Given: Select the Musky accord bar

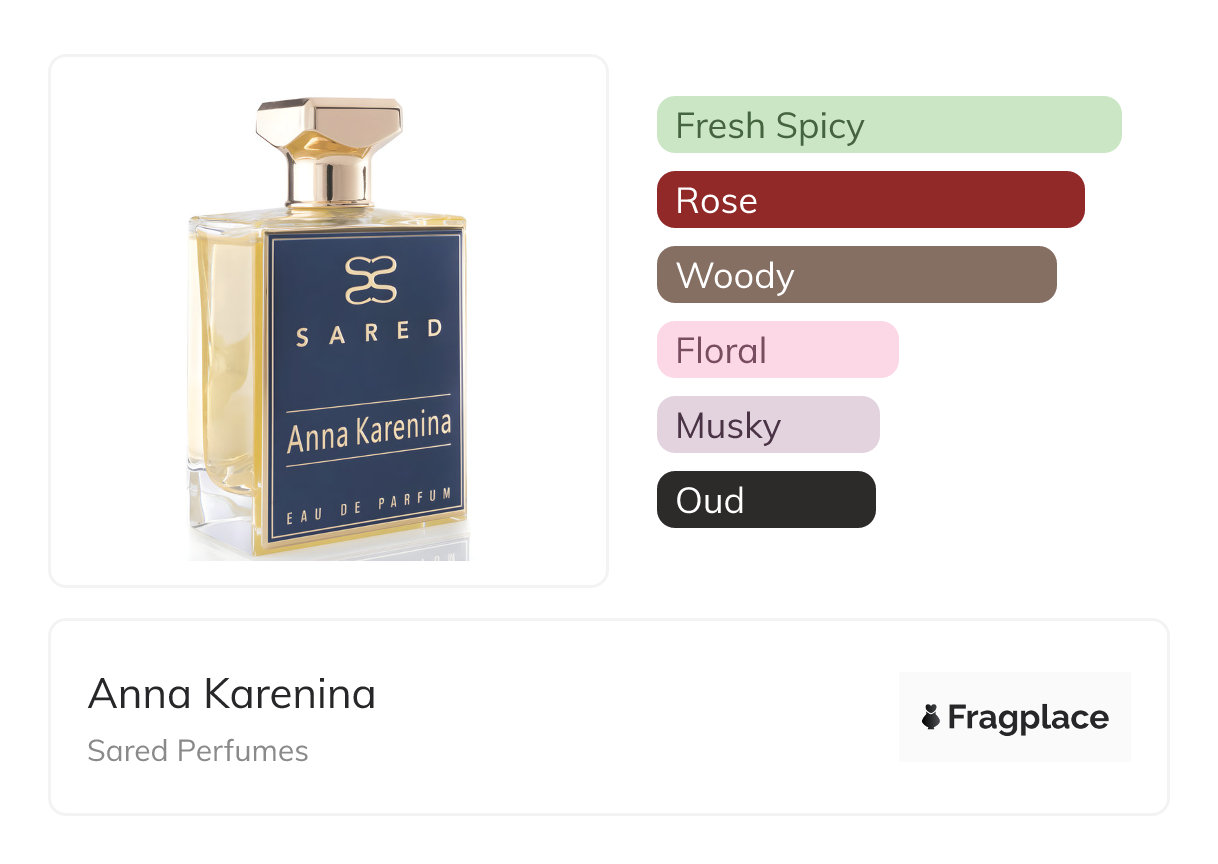Looking at the screenshot, I should tap(767, 425).
